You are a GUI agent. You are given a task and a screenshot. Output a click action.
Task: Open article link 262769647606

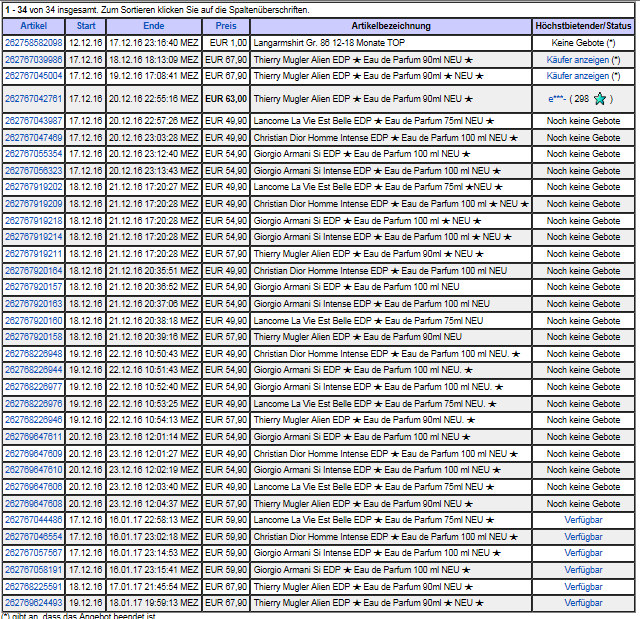[x=33, y=487]
